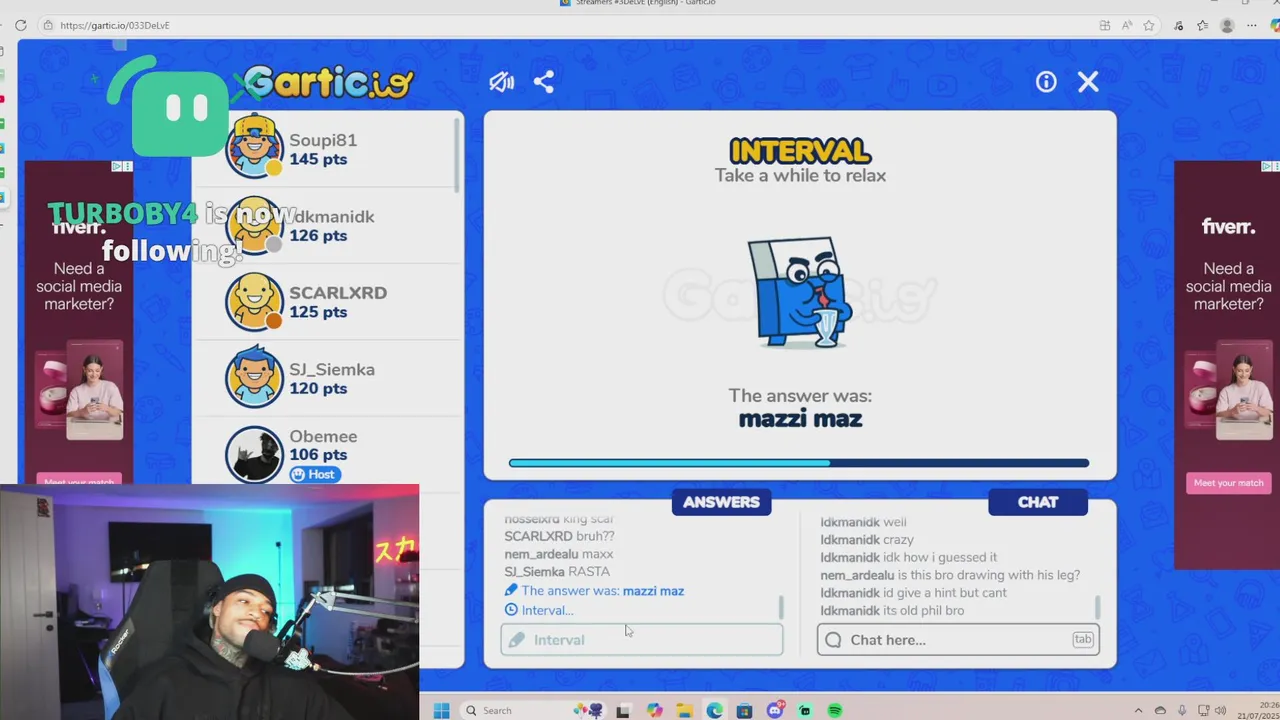The height and width of the screenshot is (720, 1280).
Task: Open browser read aloud icon
Action: 1127,25
